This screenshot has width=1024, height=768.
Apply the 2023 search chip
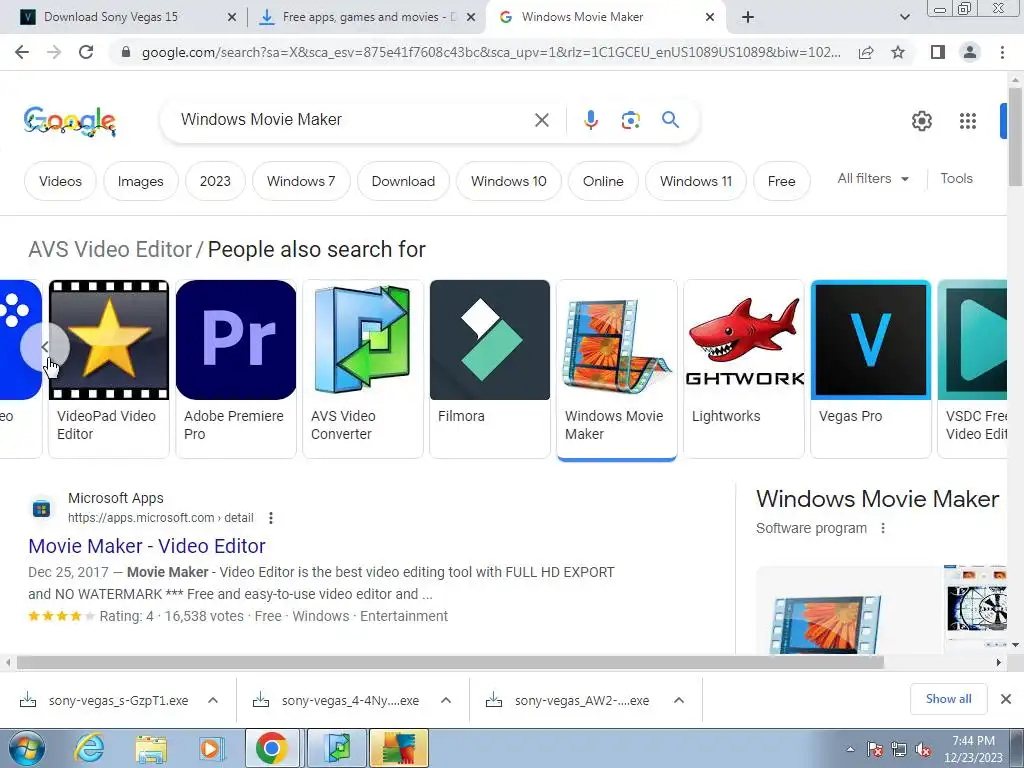tap(215, 182)
